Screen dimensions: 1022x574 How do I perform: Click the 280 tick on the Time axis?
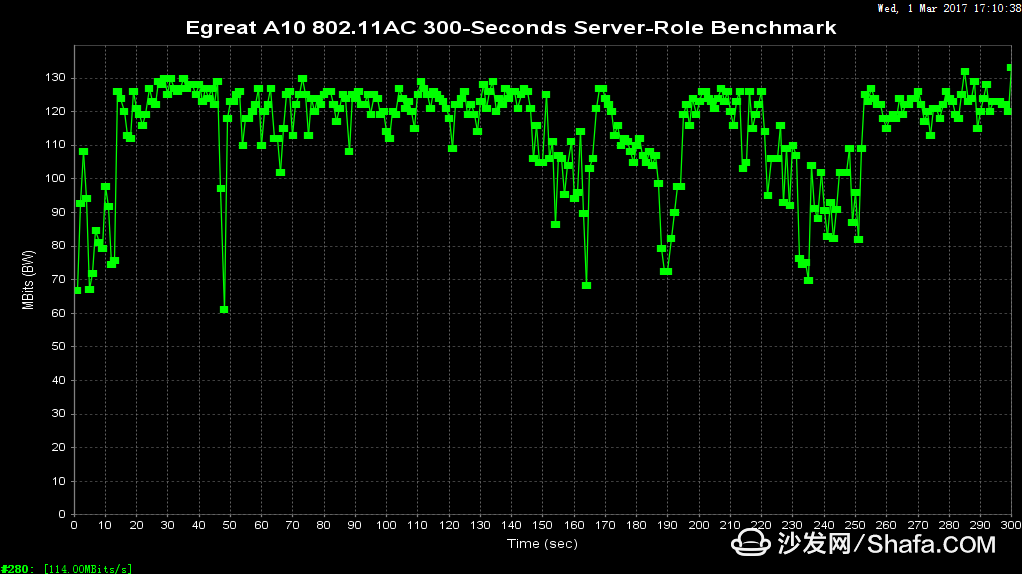coord(948,525)
